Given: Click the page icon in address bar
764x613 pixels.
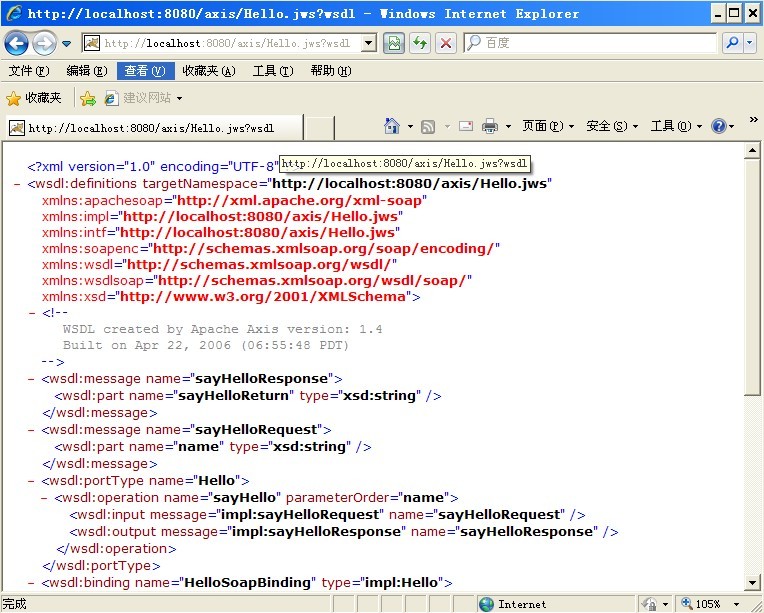Looking at the screenshot, I should (92, 43).
